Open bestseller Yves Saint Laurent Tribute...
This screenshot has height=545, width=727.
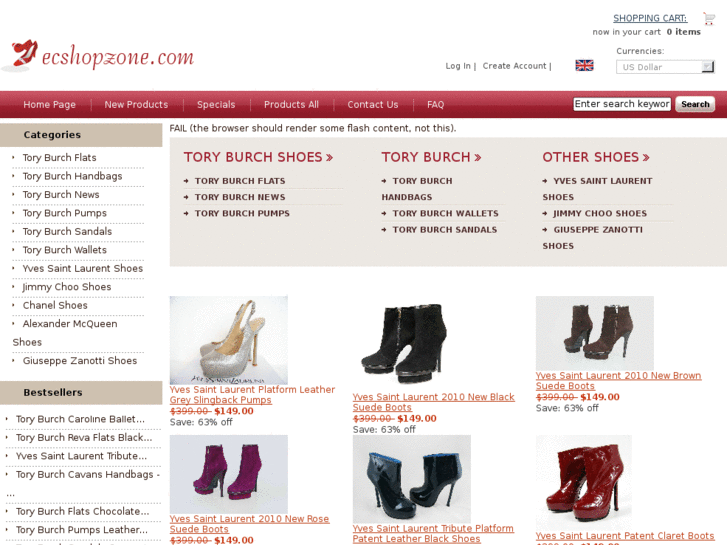pos(81,456)
